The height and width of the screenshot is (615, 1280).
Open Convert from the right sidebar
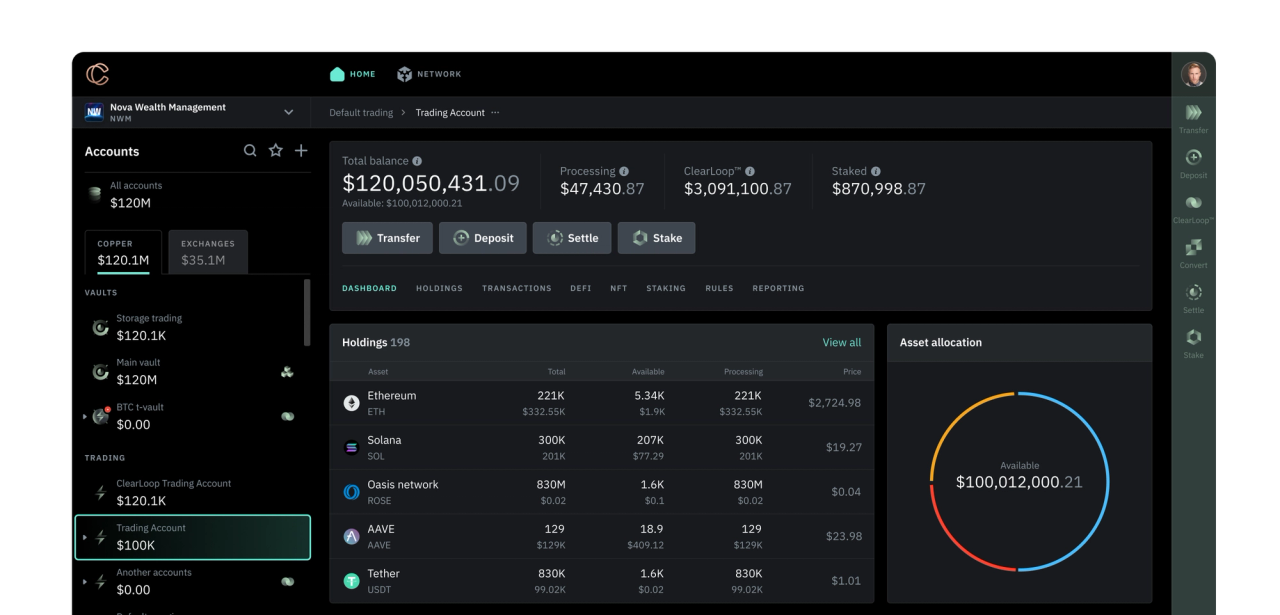pyautogui.click(x=1193, y=251)
